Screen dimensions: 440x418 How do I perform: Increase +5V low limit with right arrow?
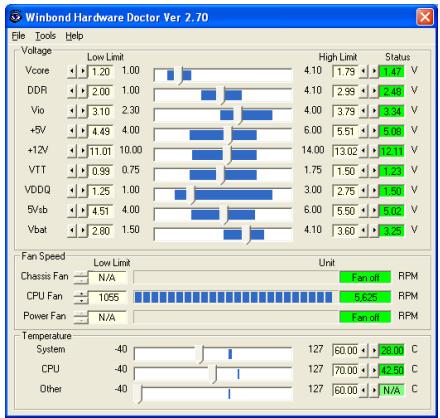click(82, 131)
